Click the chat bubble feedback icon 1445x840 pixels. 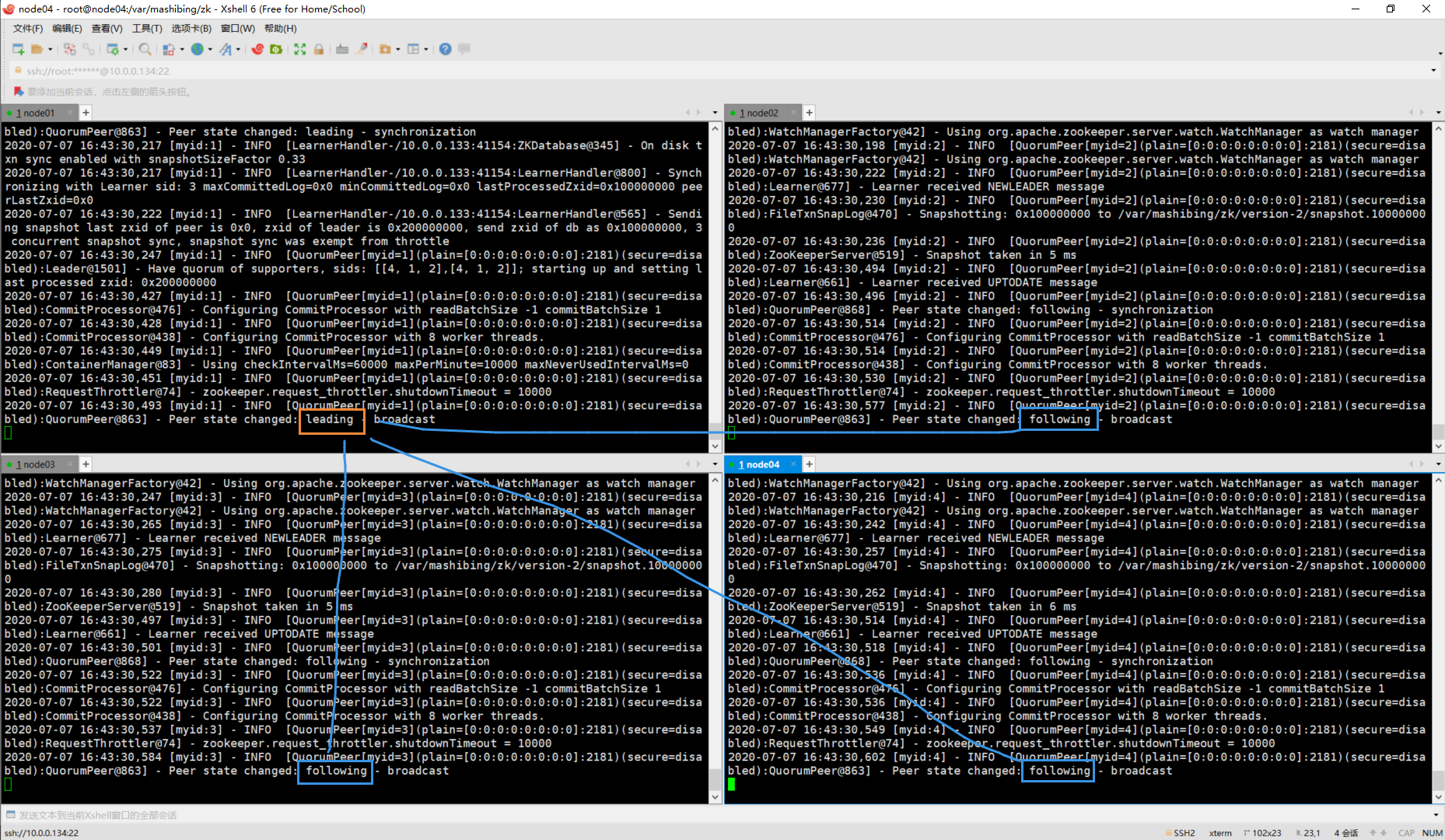(464, 49)
